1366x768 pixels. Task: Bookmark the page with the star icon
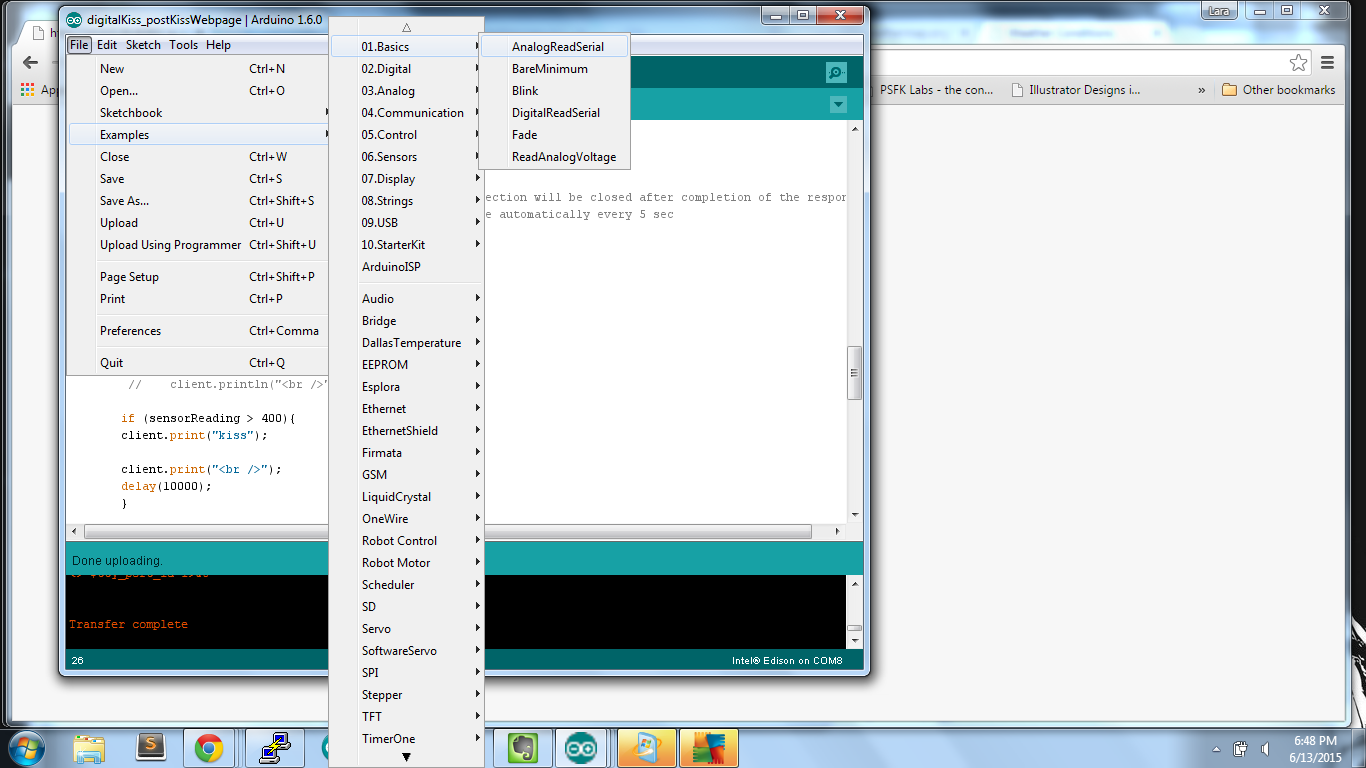pyautogui.click(x=1298, y=62)
